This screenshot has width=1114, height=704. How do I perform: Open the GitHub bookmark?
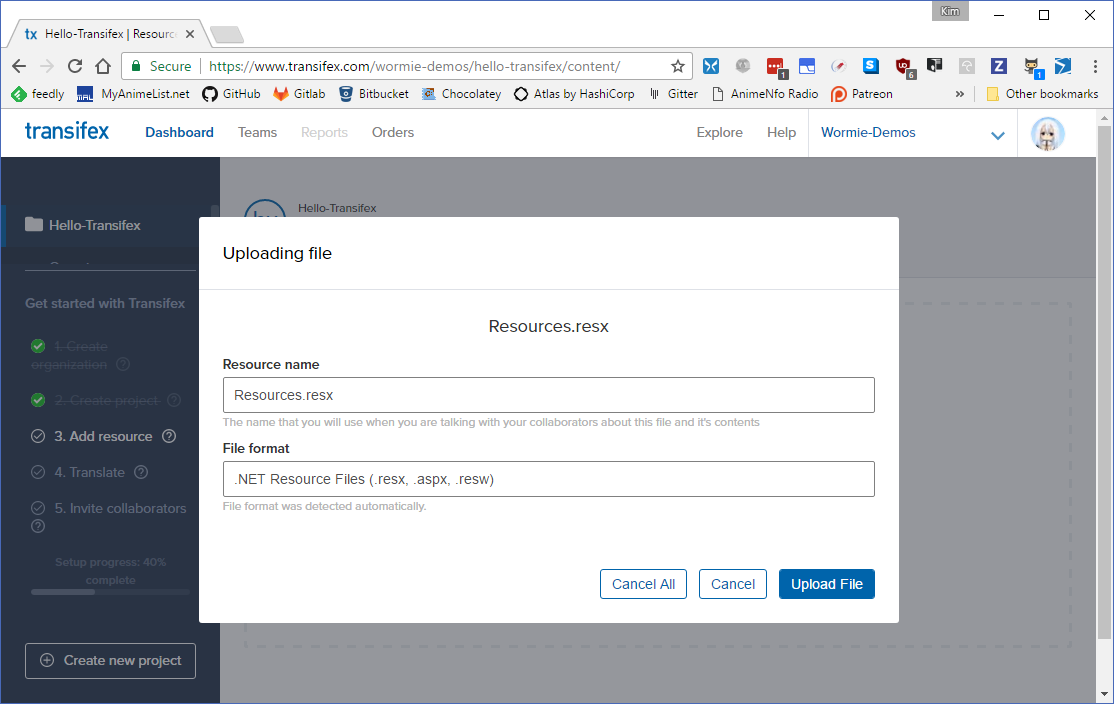coord(231,94)
